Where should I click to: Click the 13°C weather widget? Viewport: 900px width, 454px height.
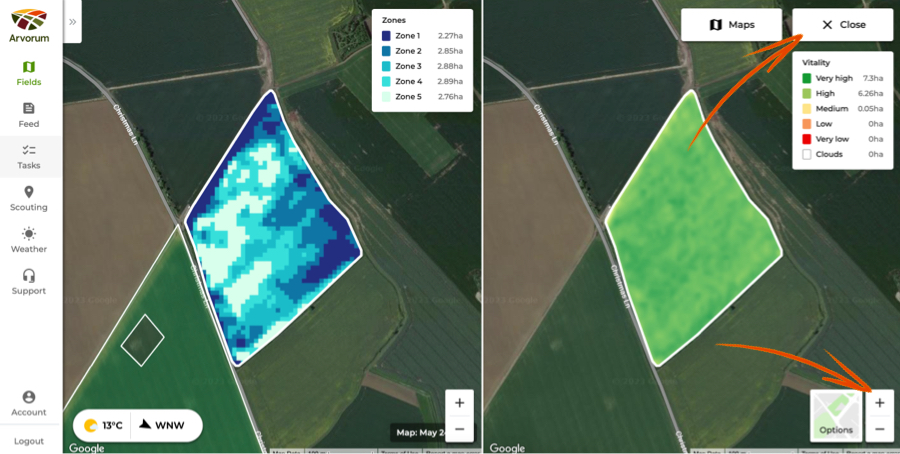pos(104,425)
